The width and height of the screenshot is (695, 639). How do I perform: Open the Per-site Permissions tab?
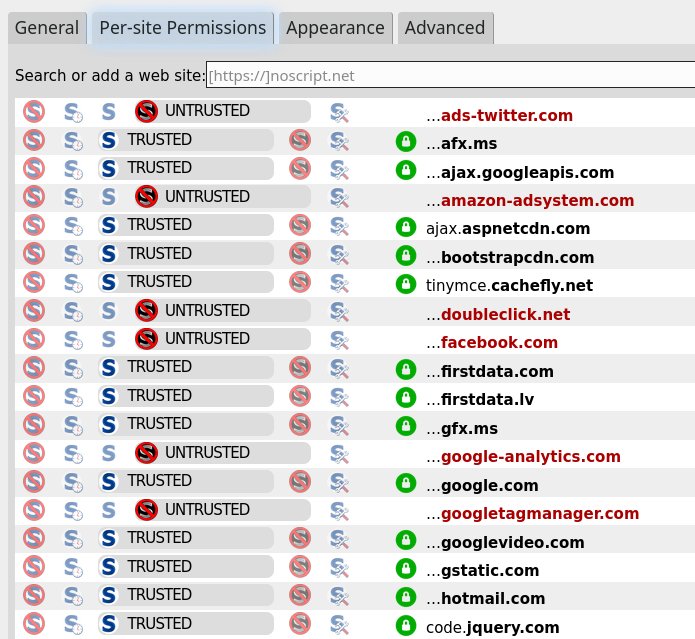tap(183, 28)
